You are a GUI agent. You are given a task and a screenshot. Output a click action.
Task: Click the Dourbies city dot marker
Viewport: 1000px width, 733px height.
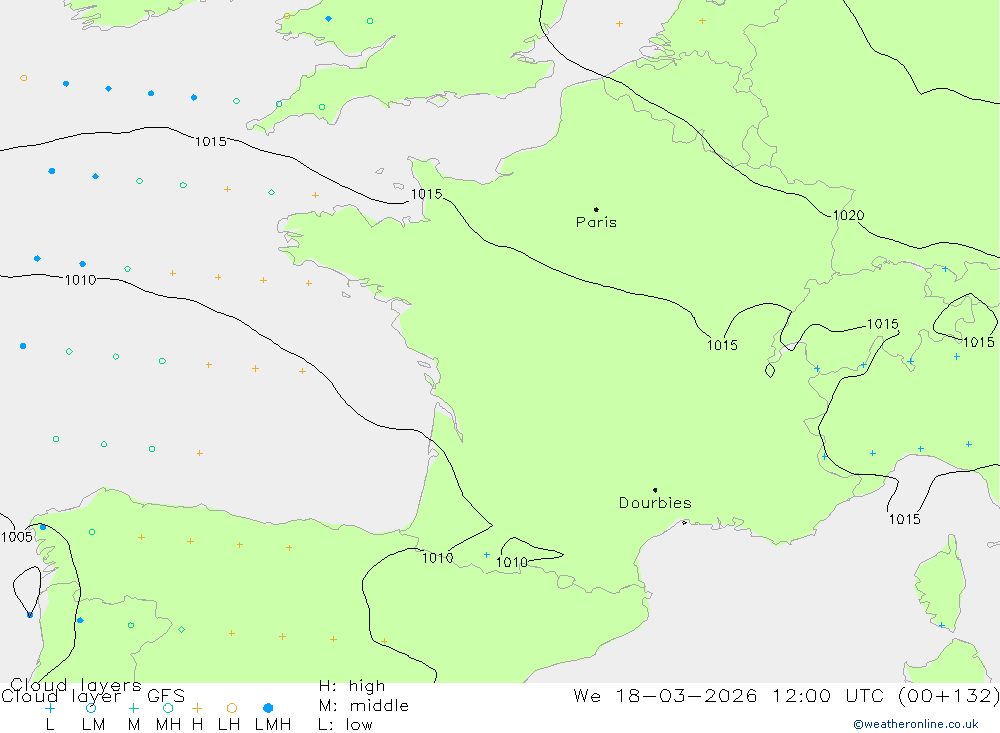pyautogui.click(x=655, y=490)
